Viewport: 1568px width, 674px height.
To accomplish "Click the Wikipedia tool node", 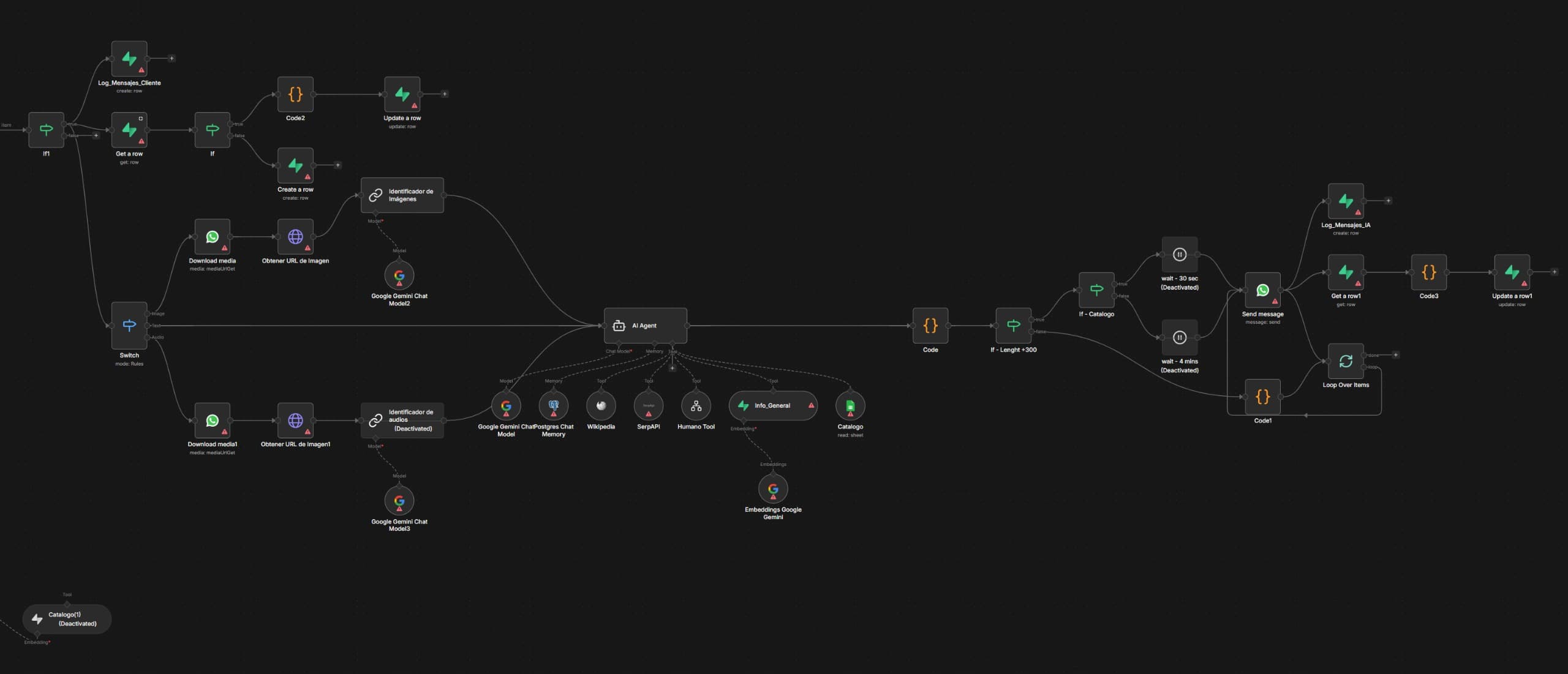I will (x=601, y=405).
